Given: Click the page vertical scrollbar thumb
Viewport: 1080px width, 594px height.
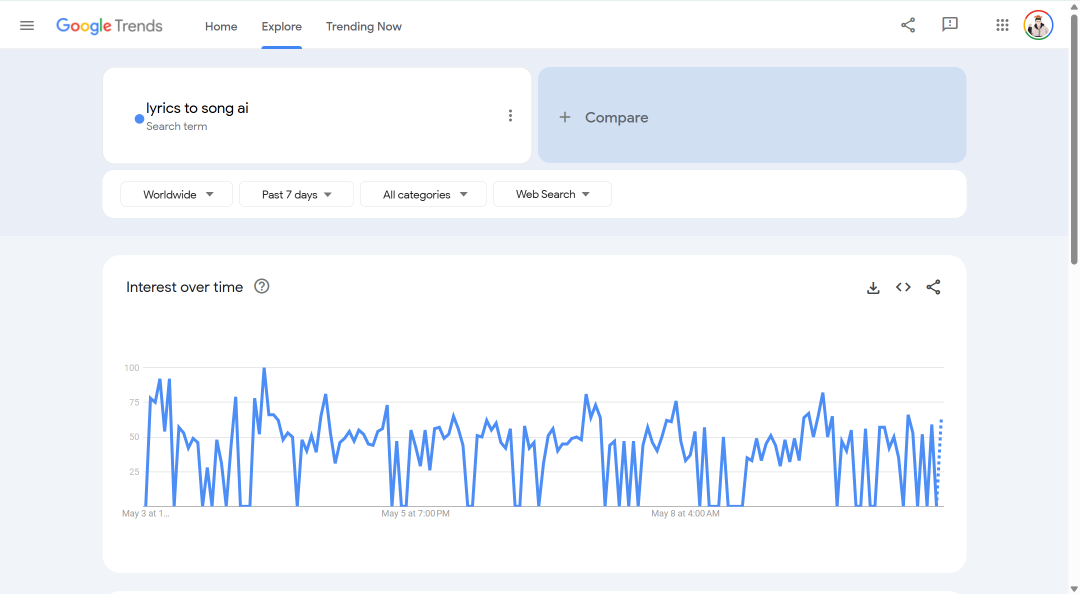Looking at the screenshot, I should 1074,138.
